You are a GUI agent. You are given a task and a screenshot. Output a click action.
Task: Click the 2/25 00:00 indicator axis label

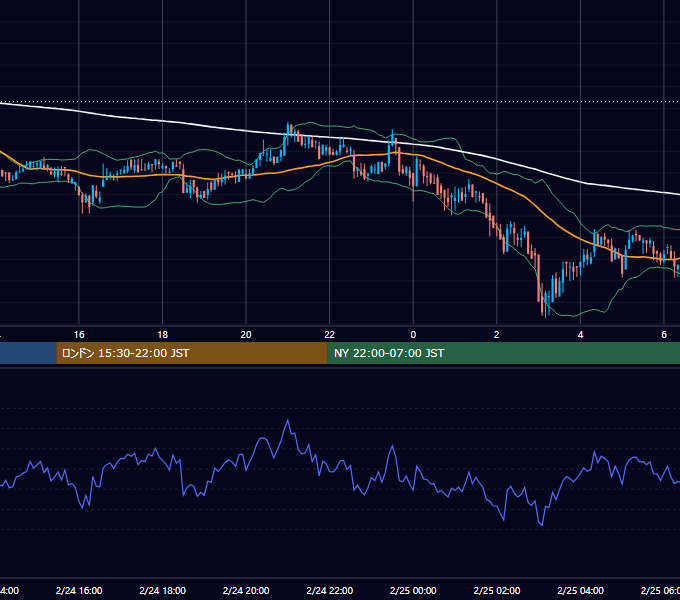413,590
